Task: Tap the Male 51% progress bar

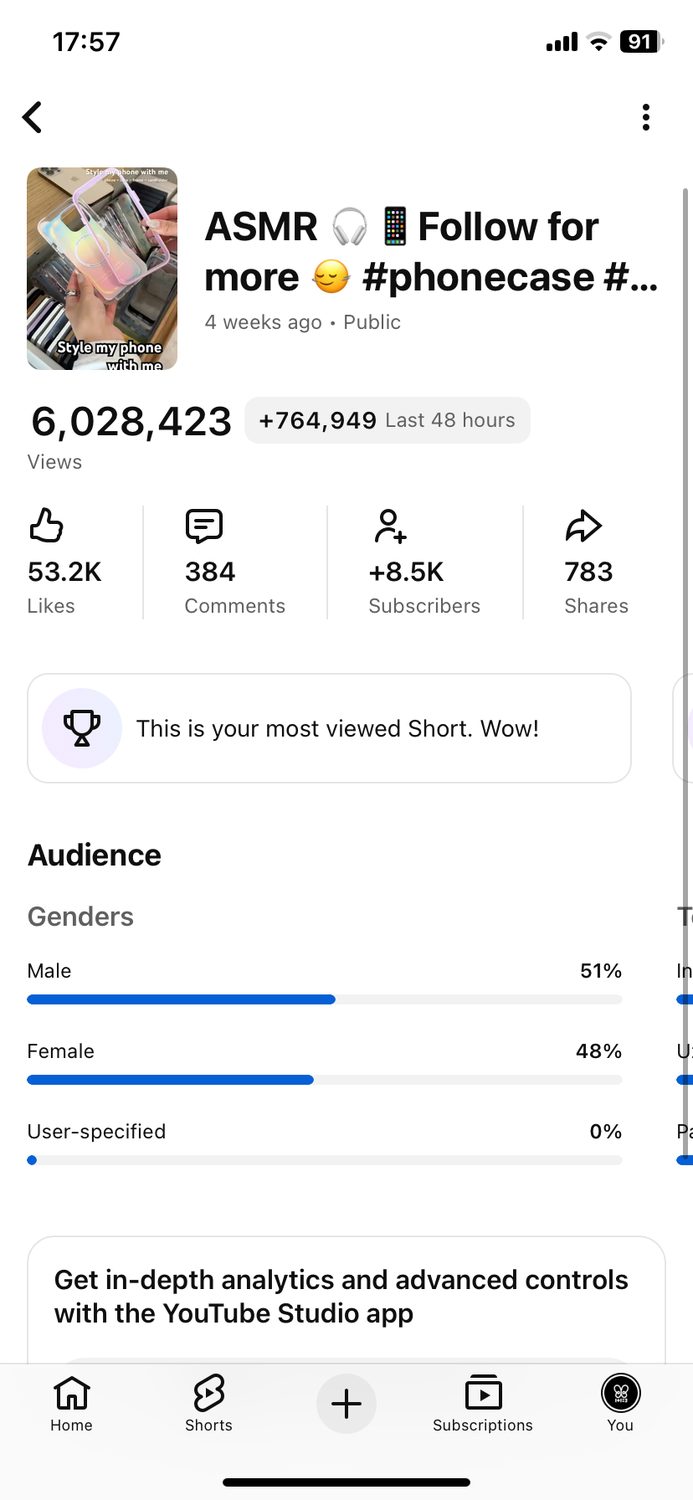Action: [324, 999]
